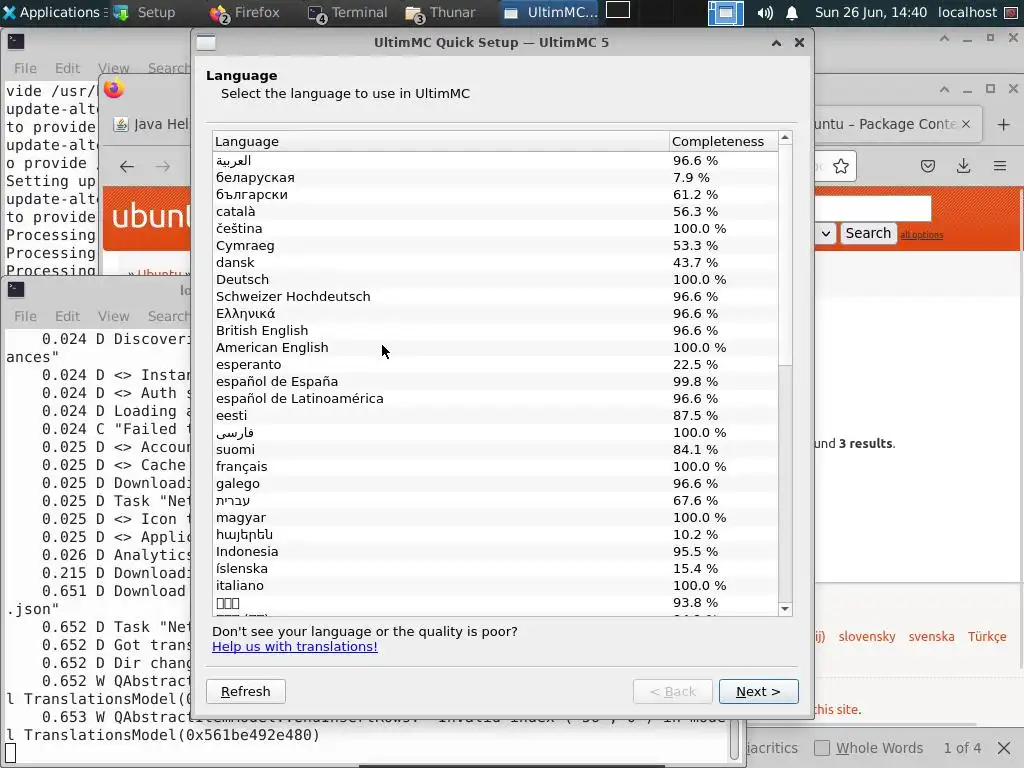This screenshot has width=1024, height=768.
Task: Click the search field on the Ubuntu packages page
Action: coord(872,209)
